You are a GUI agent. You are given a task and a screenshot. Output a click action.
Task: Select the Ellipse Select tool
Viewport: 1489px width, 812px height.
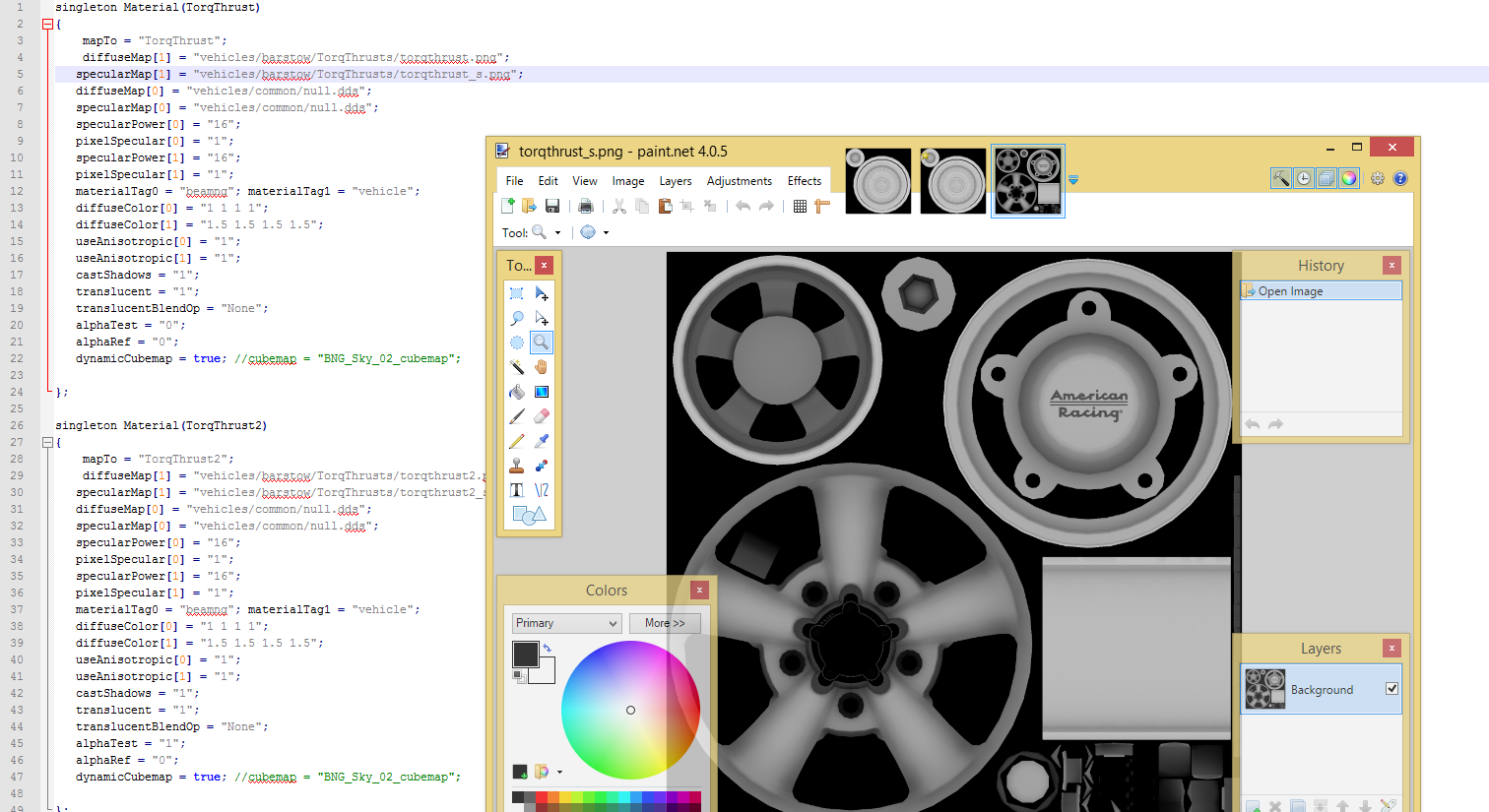[x=516, y=343]
